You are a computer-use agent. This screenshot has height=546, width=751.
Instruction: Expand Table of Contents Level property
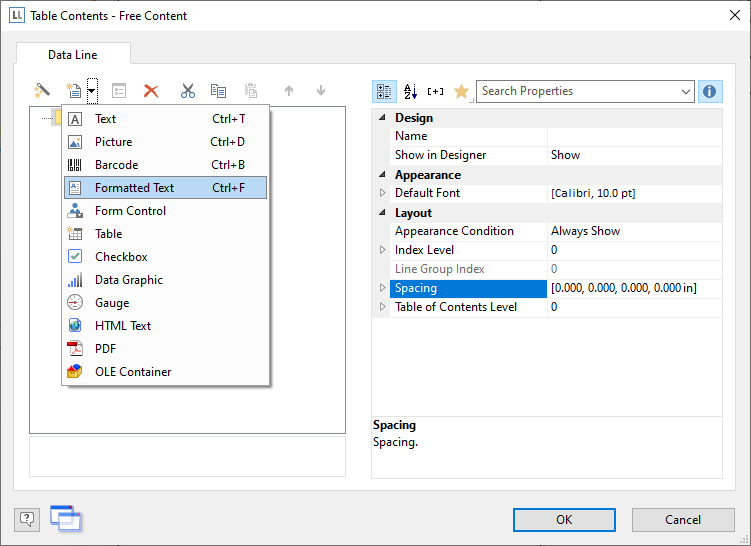pos(382,307)
